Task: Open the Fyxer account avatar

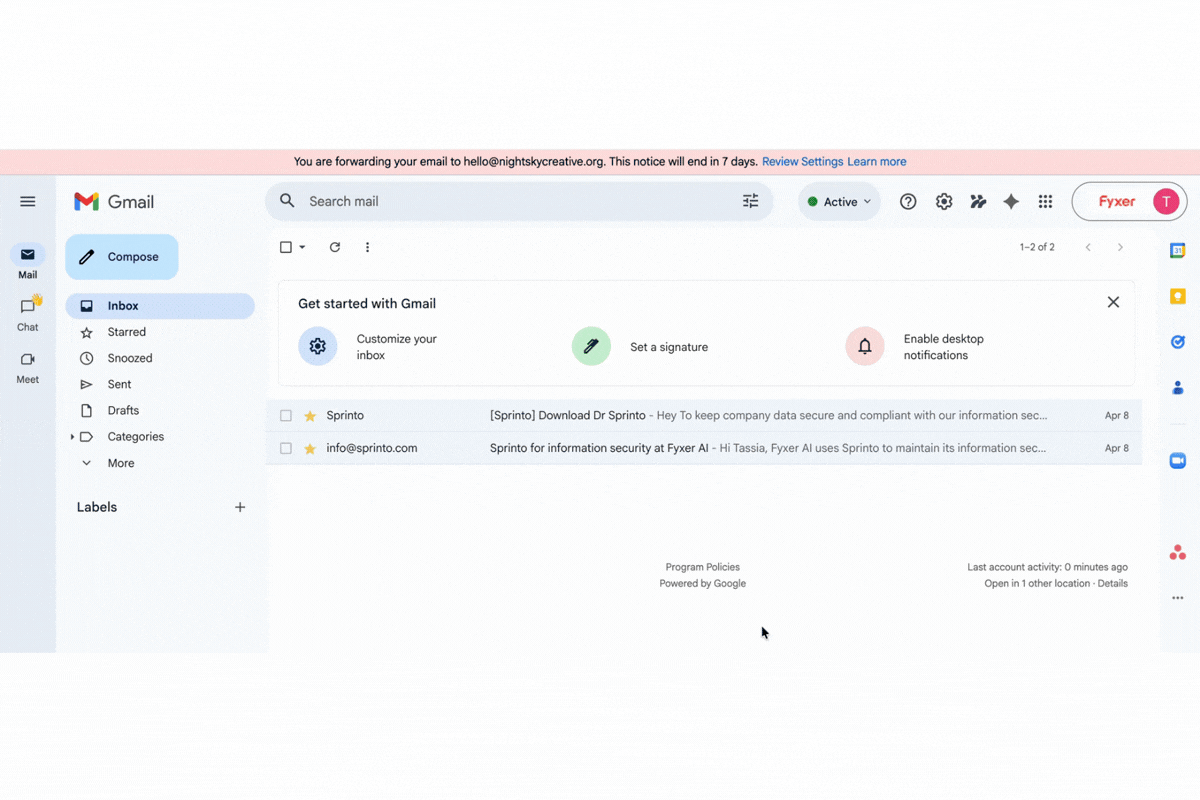Action: point(1165,202)
